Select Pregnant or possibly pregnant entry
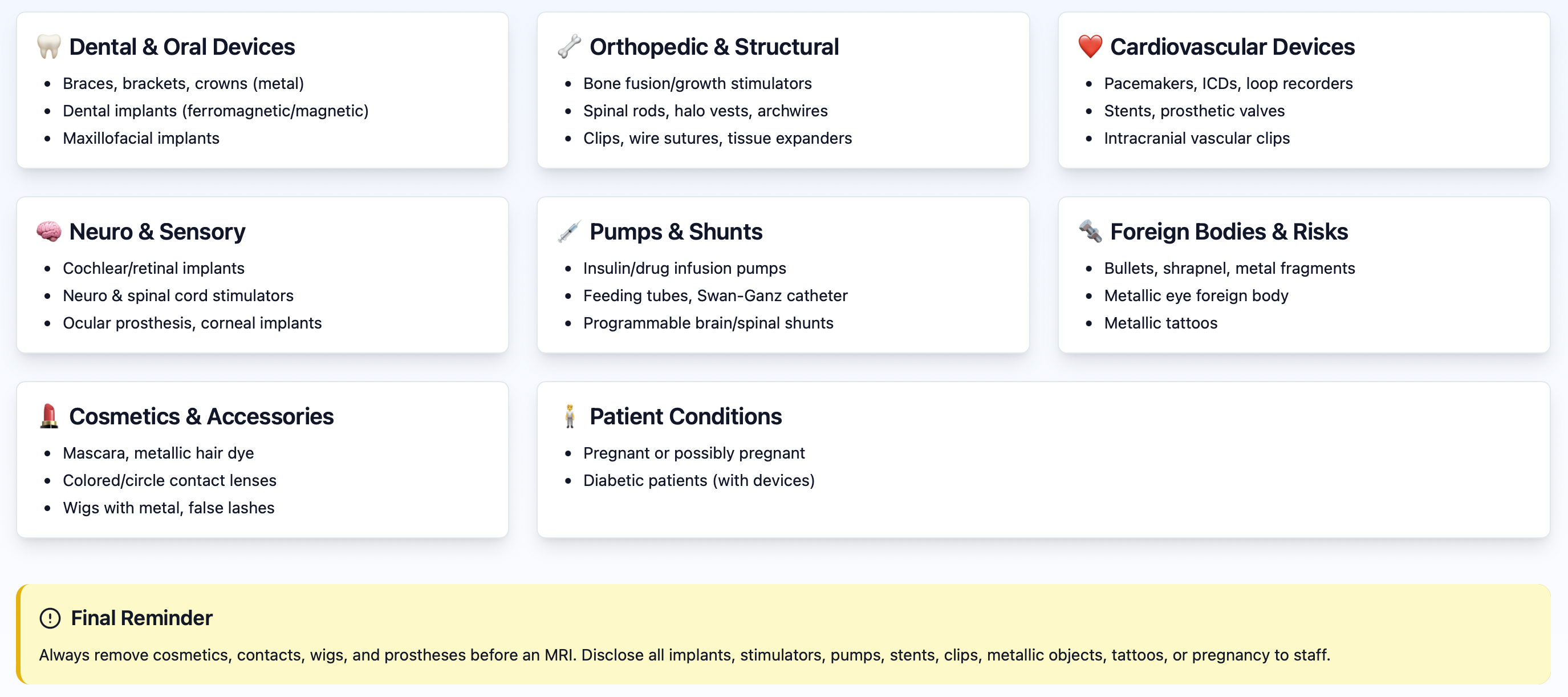Image resolution: width=1568 pixels, height=697 pixels. 693,453
